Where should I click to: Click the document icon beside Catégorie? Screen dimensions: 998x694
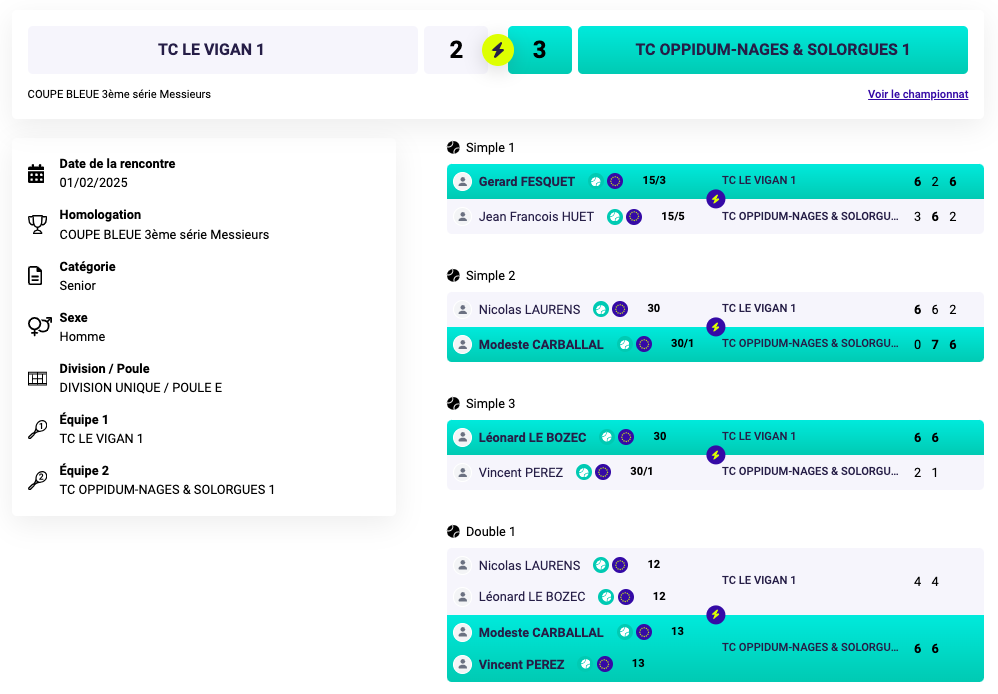(x=37, y=276)
